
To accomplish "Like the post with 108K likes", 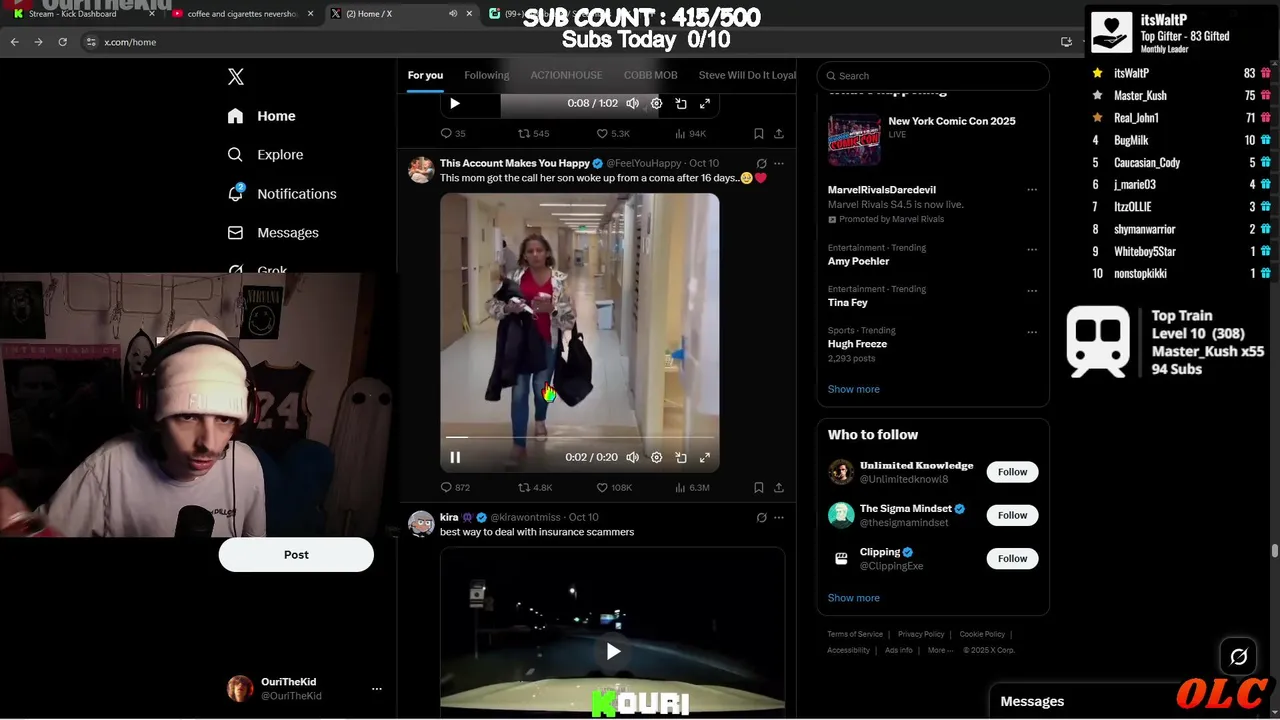I will tap(614, 488).
